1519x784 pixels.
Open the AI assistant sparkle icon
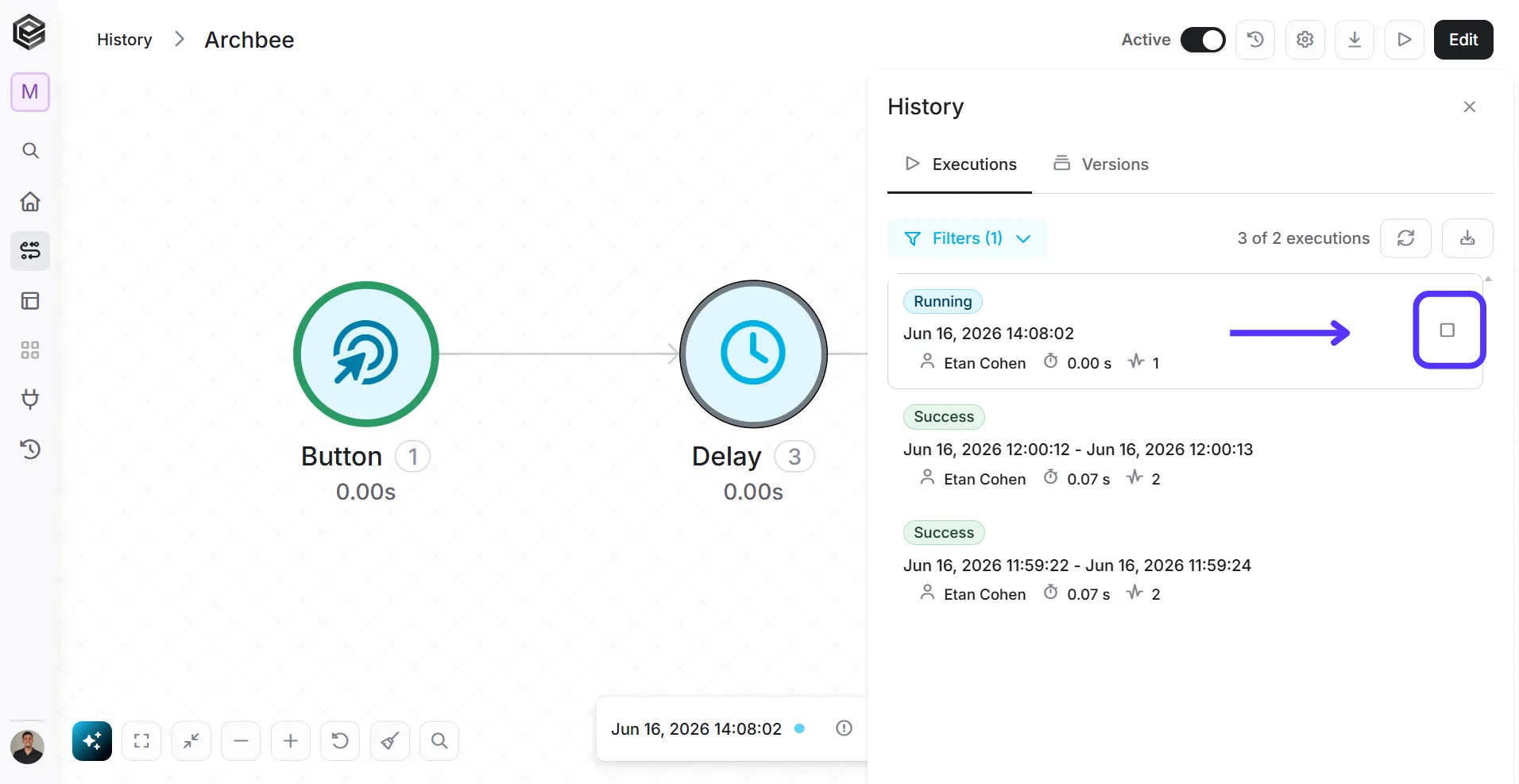click(92, 741)
